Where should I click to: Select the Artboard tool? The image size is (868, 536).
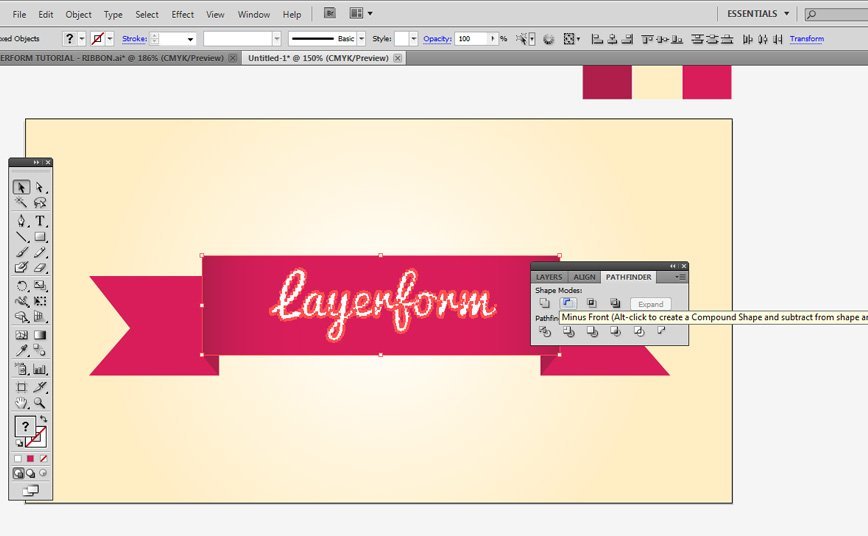(22, 388)
